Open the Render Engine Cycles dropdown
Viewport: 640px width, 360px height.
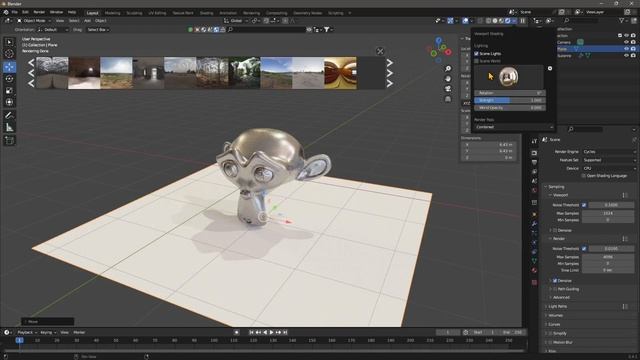pos(609,152)
